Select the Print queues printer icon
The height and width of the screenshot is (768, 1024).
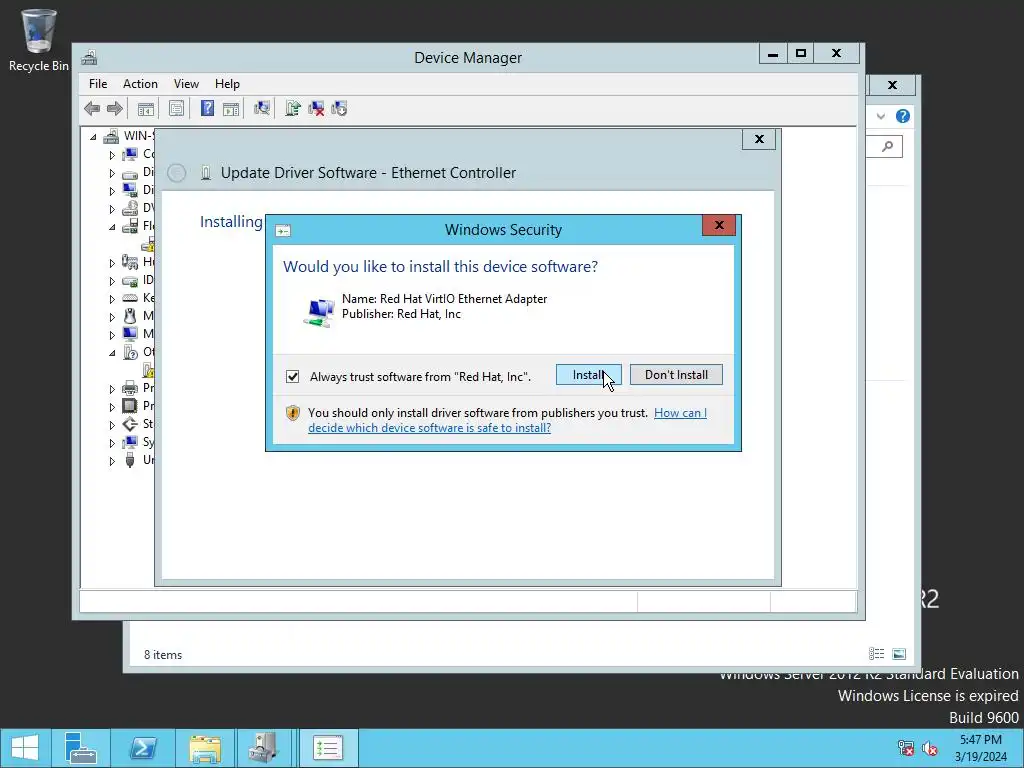click(x=130, y=388)
